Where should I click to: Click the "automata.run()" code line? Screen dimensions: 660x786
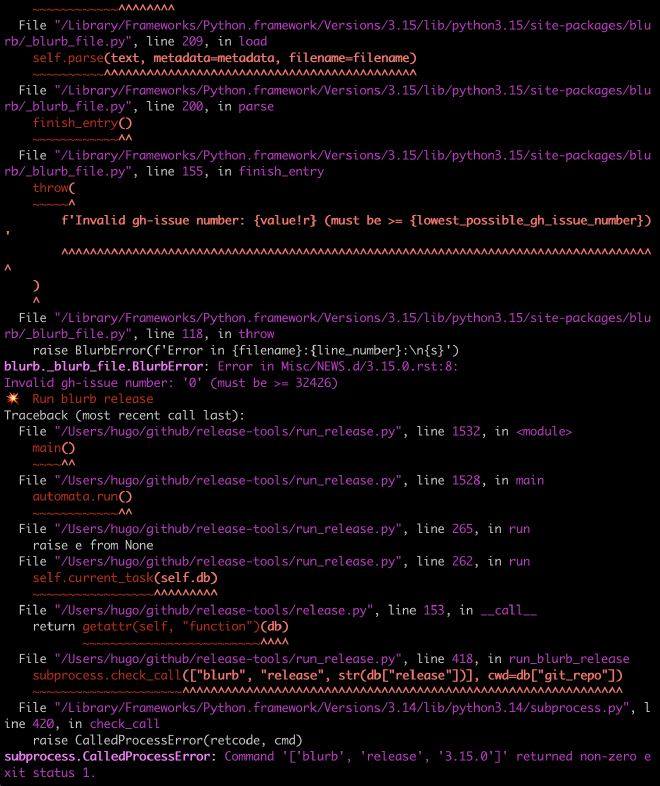pyautogui.click(x=82, y=497)
